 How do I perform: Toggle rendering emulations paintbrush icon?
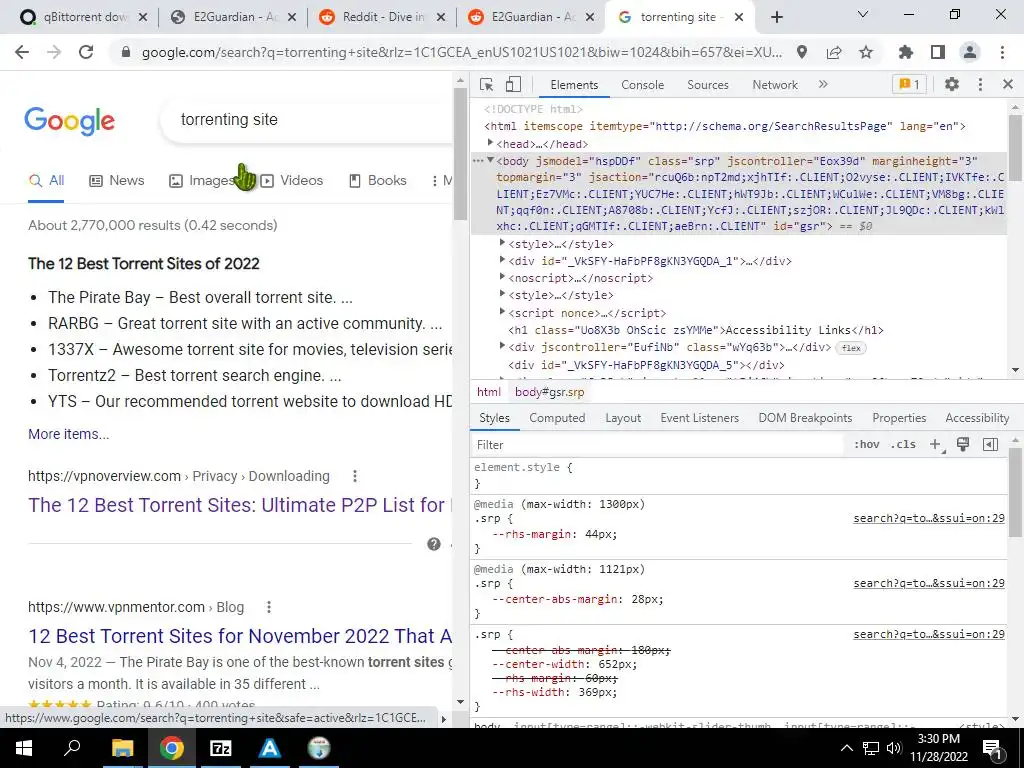[x=963, y=445]
